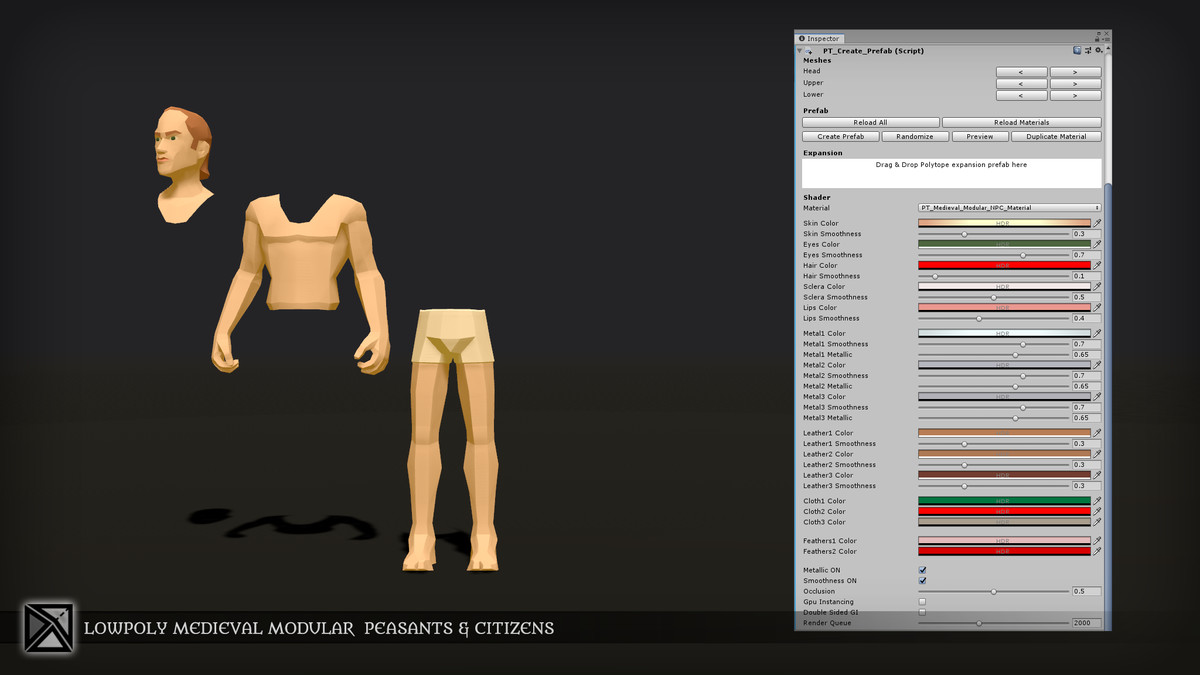The image size is (1200, 675).
Task: Enable Double Sided GI
Action: 922,612
